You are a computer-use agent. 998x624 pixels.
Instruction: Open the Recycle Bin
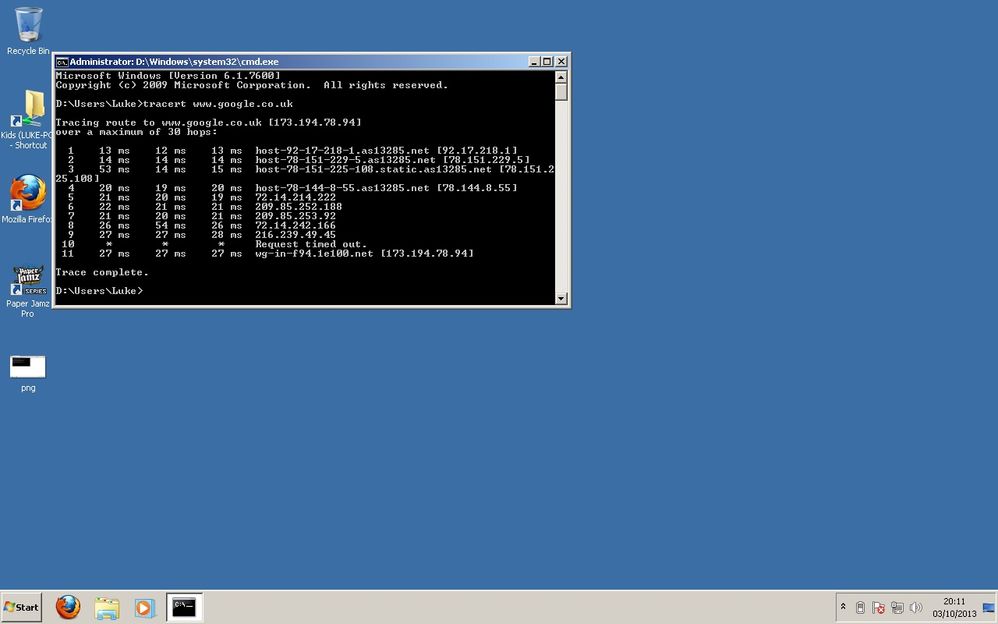[x=27, y=25]
